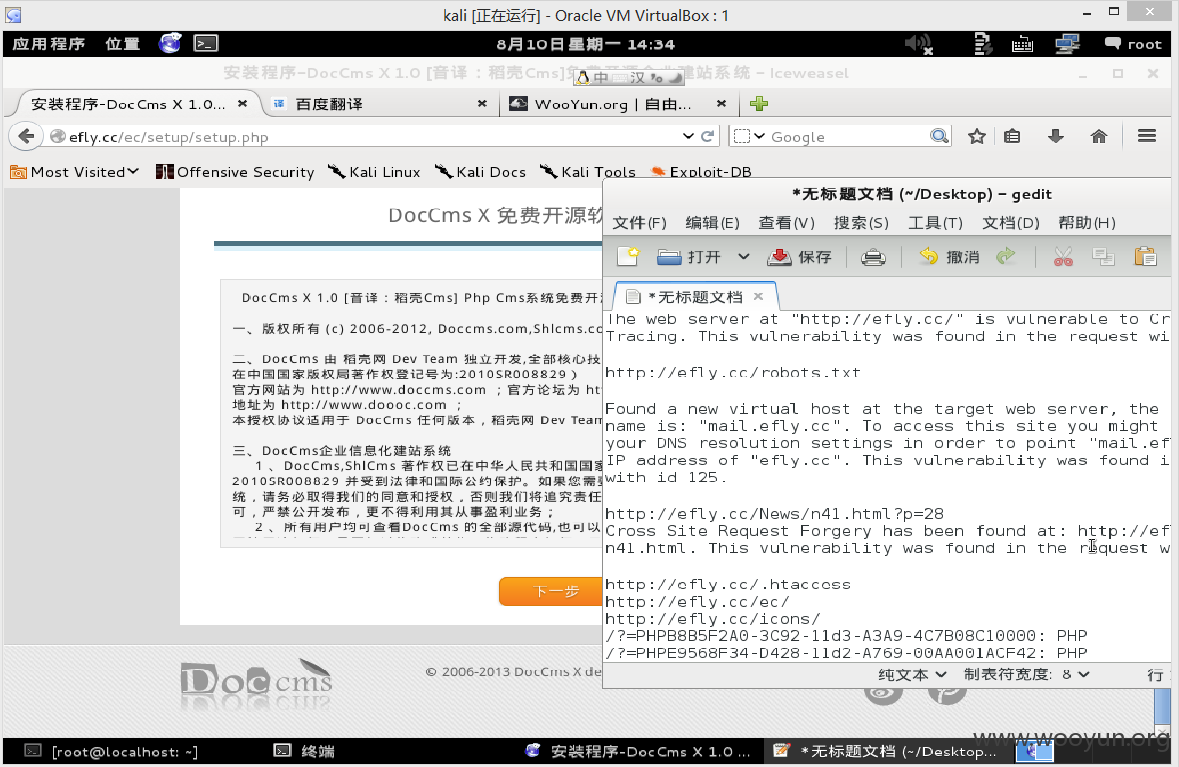Open the 制表符宽度 dropdown in gedit status bar

tap(1026, 675)
